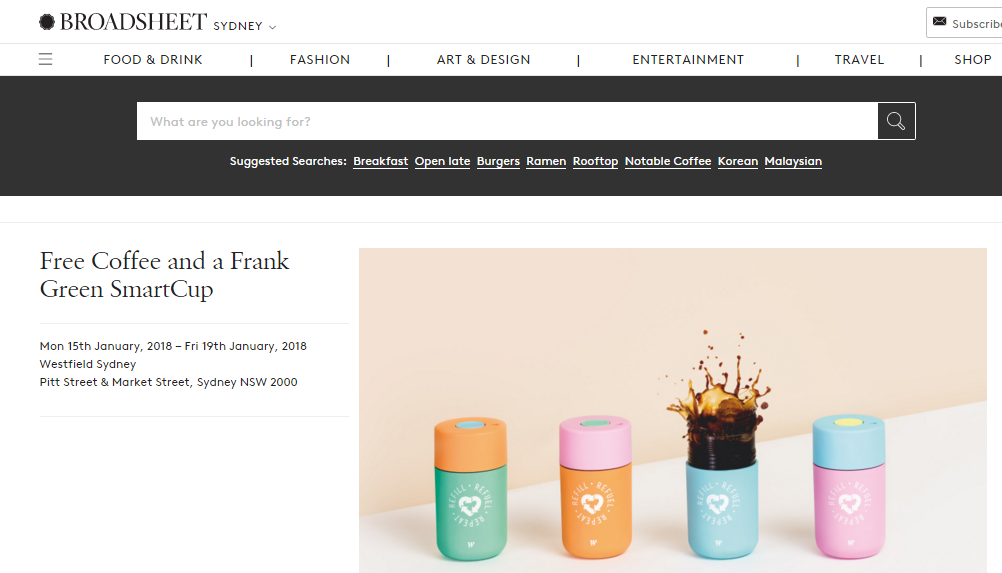The image size is (1002, 573).
Task: Open the Travel section
Action: 859,59
